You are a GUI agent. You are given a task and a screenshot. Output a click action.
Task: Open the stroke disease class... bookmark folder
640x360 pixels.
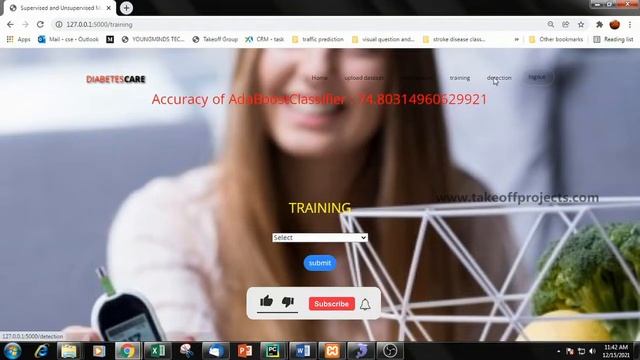click(454, 39)
